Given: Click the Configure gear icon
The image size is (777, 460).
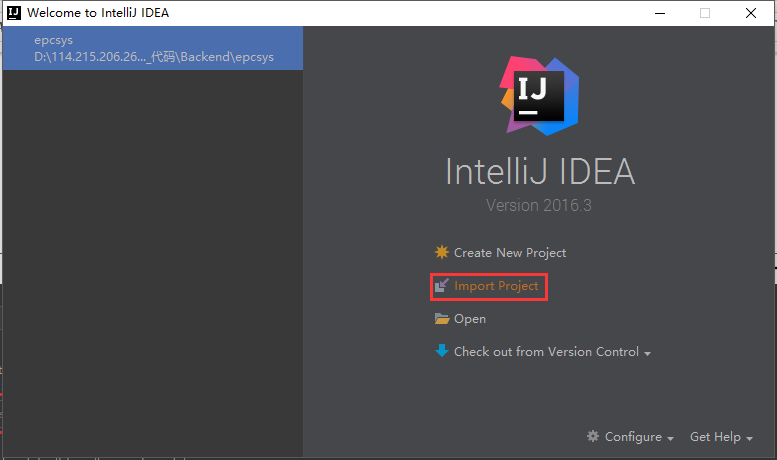Looking at the screenshot, I should point(593,437).
